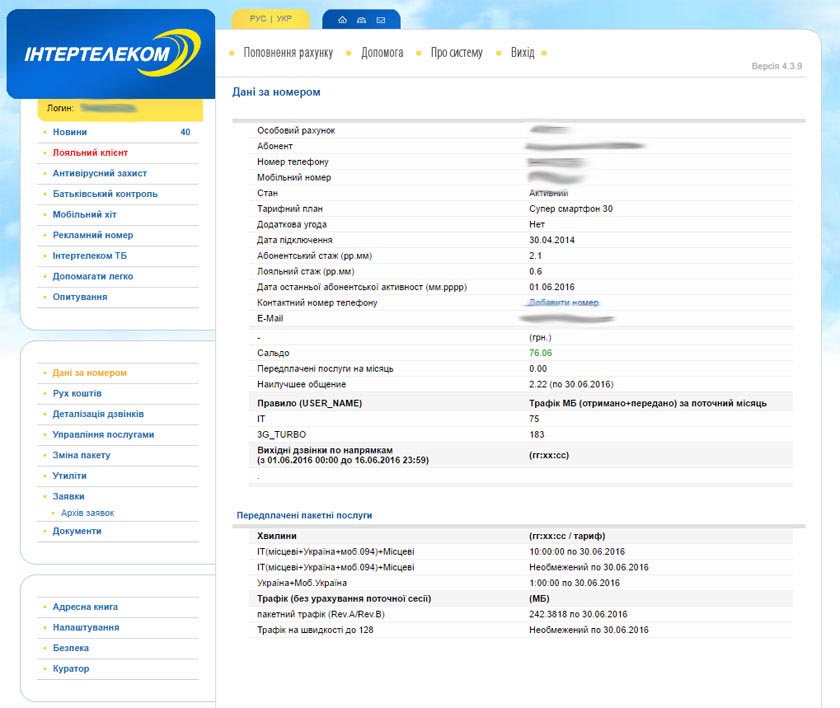Click 242.3818 по 30.06.2016 traffic value

(x=578, y=614)
